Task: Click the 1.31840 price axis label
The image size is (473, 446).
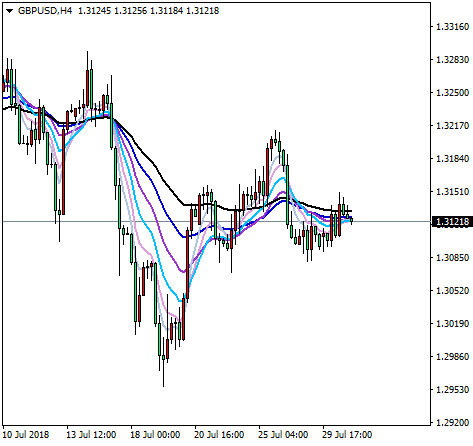Action: tap(452, 159)
